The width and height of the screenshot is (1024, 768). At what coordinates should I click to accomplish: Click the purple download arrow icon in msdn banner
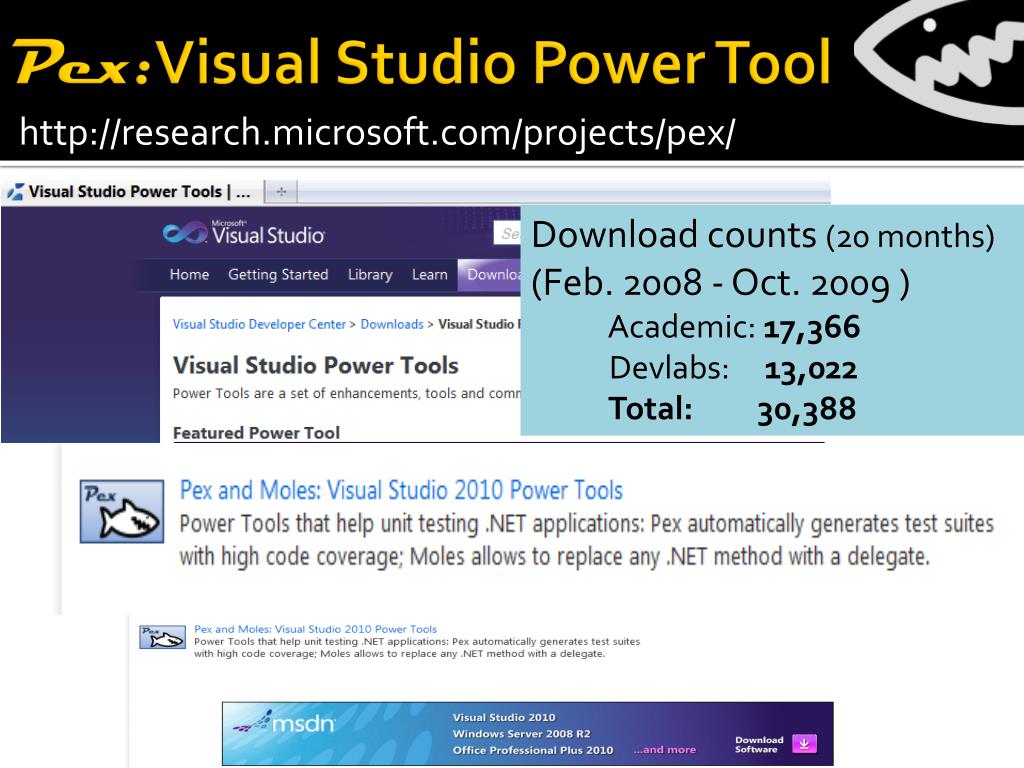[x=804, y=743]
